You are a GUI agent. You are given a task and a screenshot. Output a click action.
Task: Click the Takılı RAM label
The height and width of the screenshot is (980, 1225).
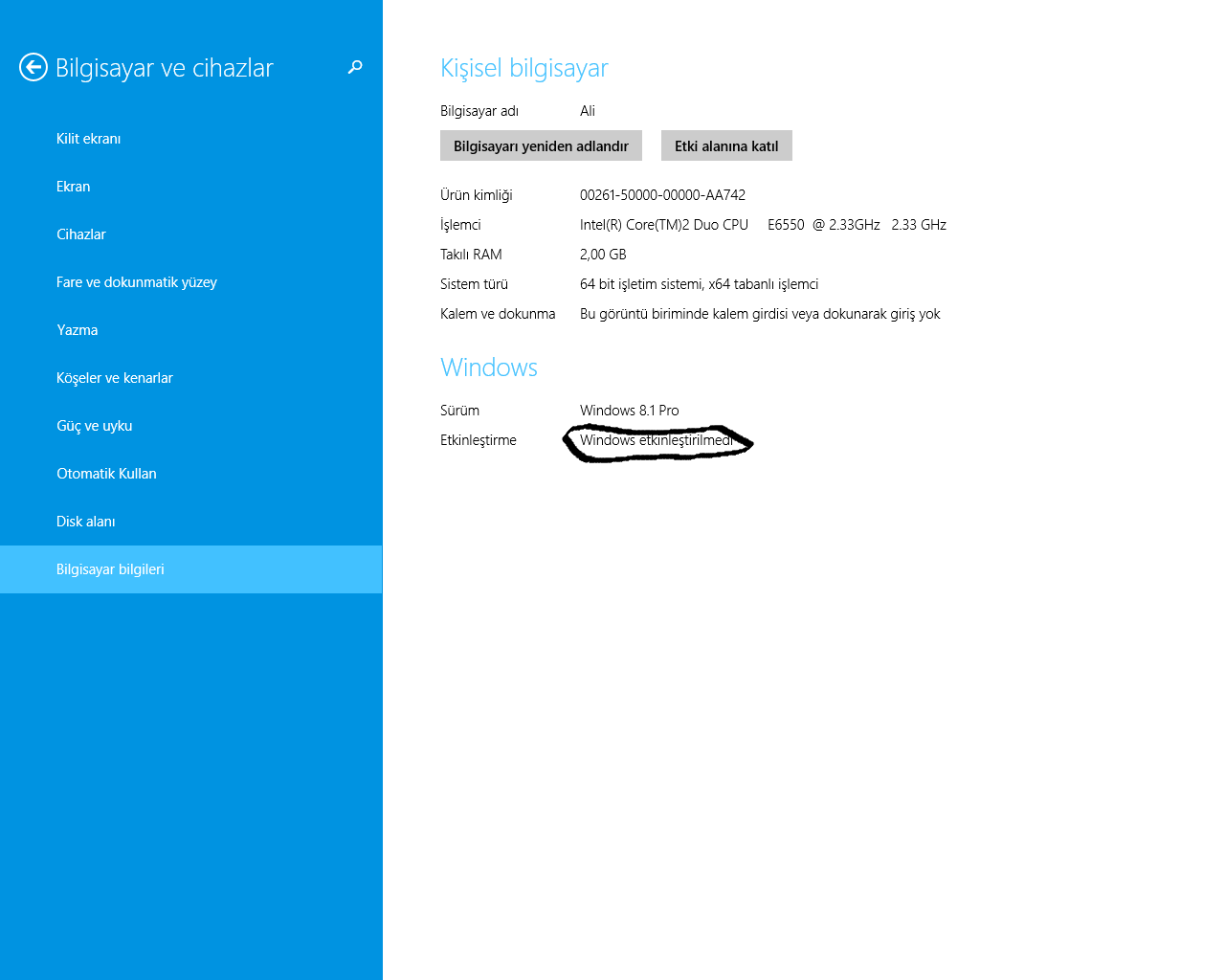(471, 255)
